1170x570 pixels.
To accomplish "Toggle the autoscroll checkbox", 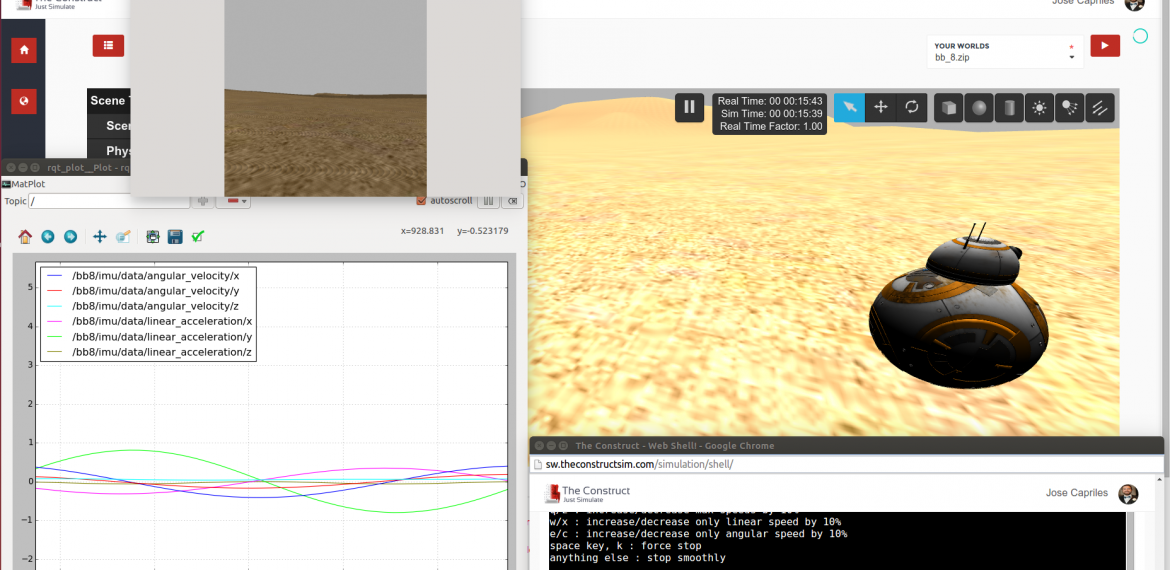I will click(421, 201).
